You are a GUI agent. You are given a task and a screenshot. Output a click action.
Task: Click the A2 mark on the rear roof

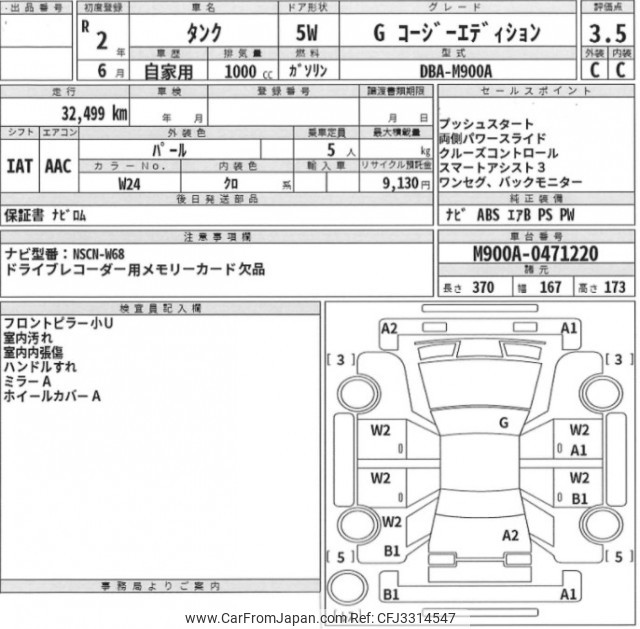click(510, 535)
